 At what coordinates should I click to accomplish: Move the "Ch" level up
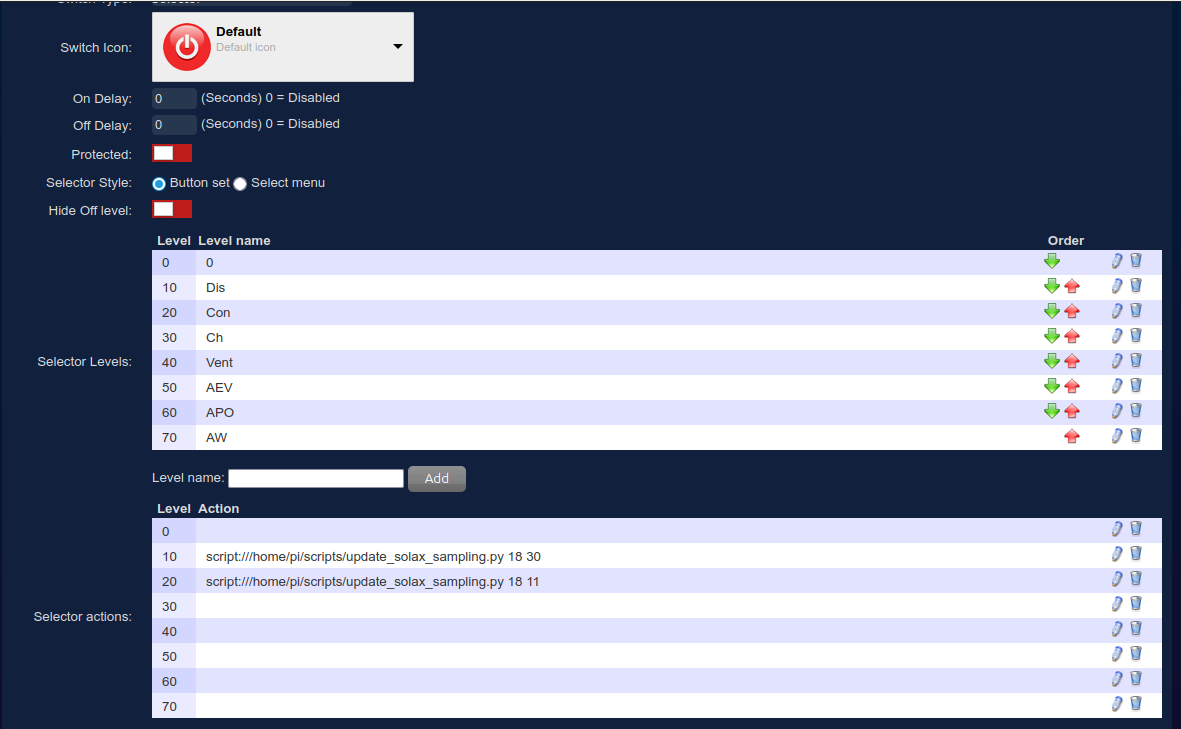coord(1072,336)
